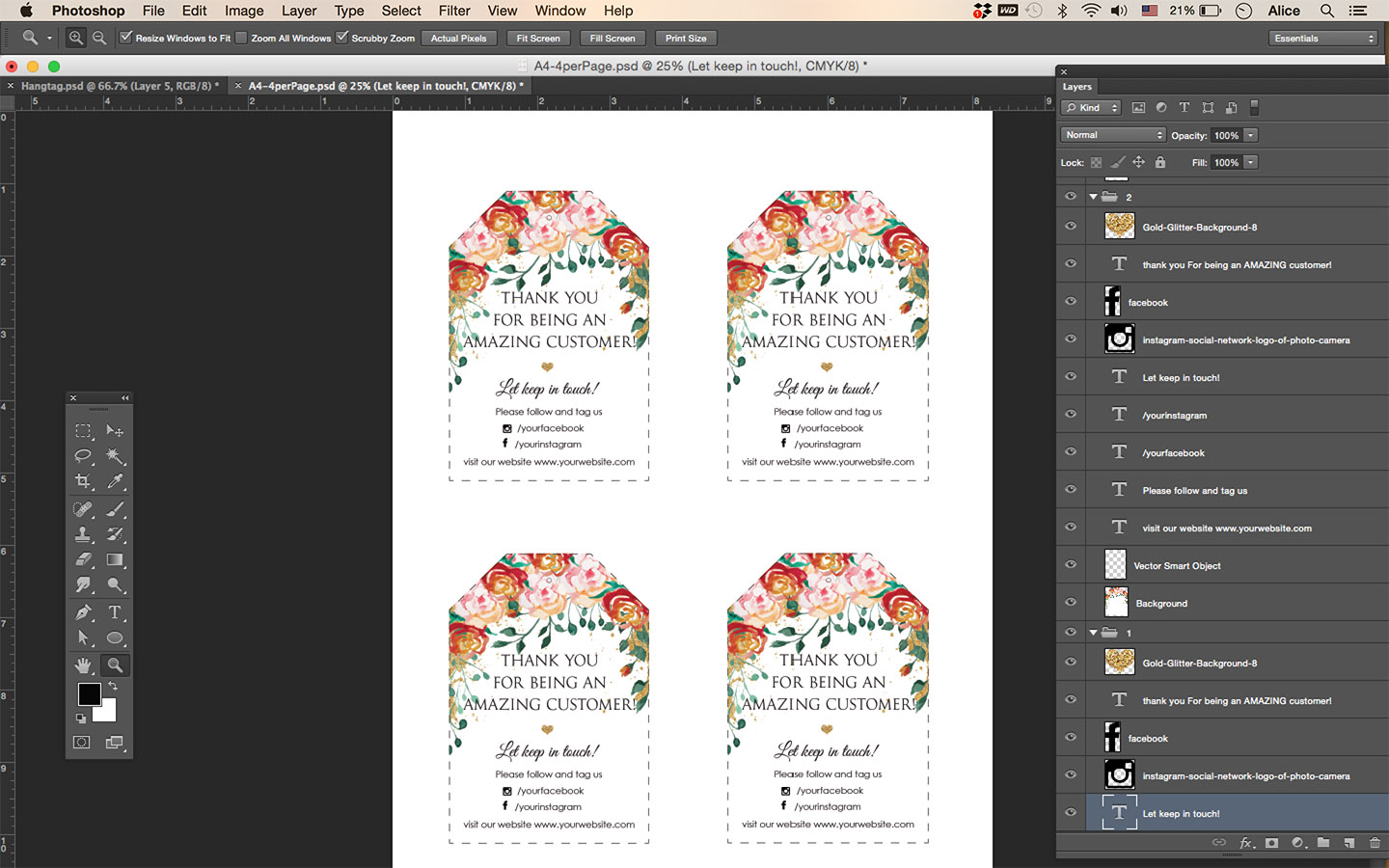Select the Brush tool
This screenshot has width=1389, height=868.
click(115, 509)
